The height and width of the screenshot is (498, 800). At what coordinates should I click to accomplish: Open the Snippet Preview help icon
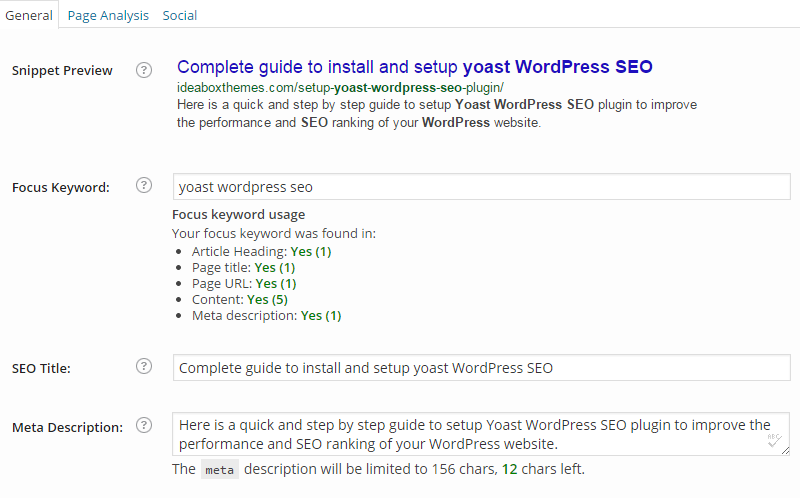click(x=144, y=70)
